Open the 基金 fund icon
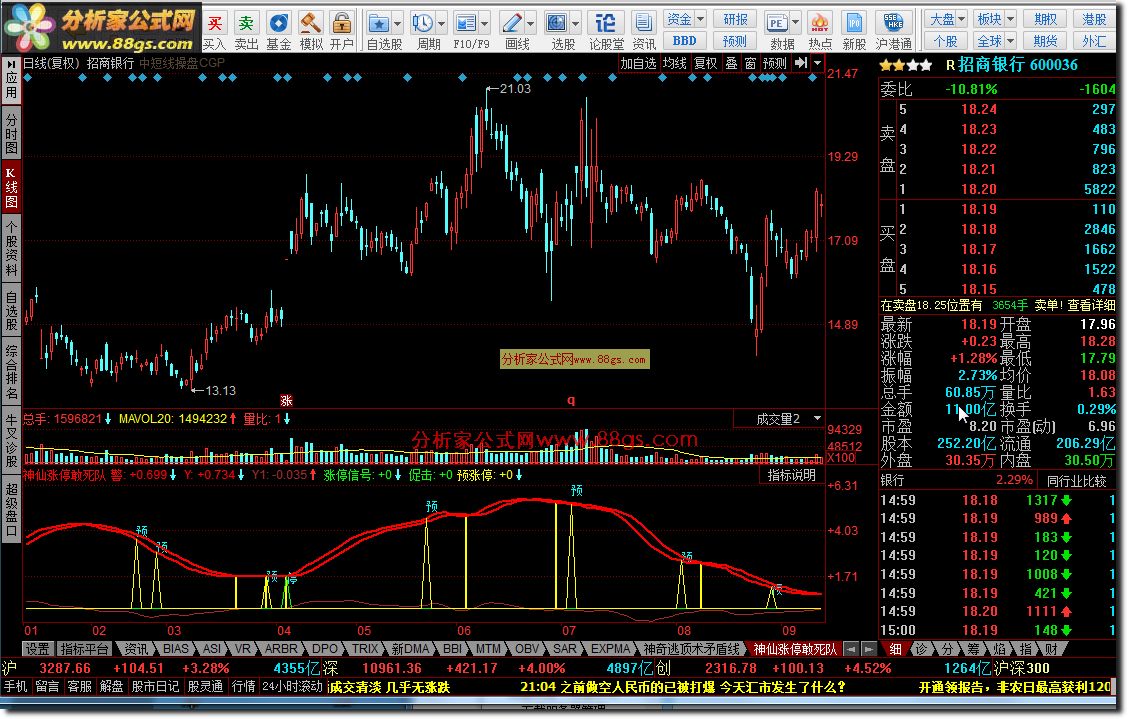 coord(279,31)
